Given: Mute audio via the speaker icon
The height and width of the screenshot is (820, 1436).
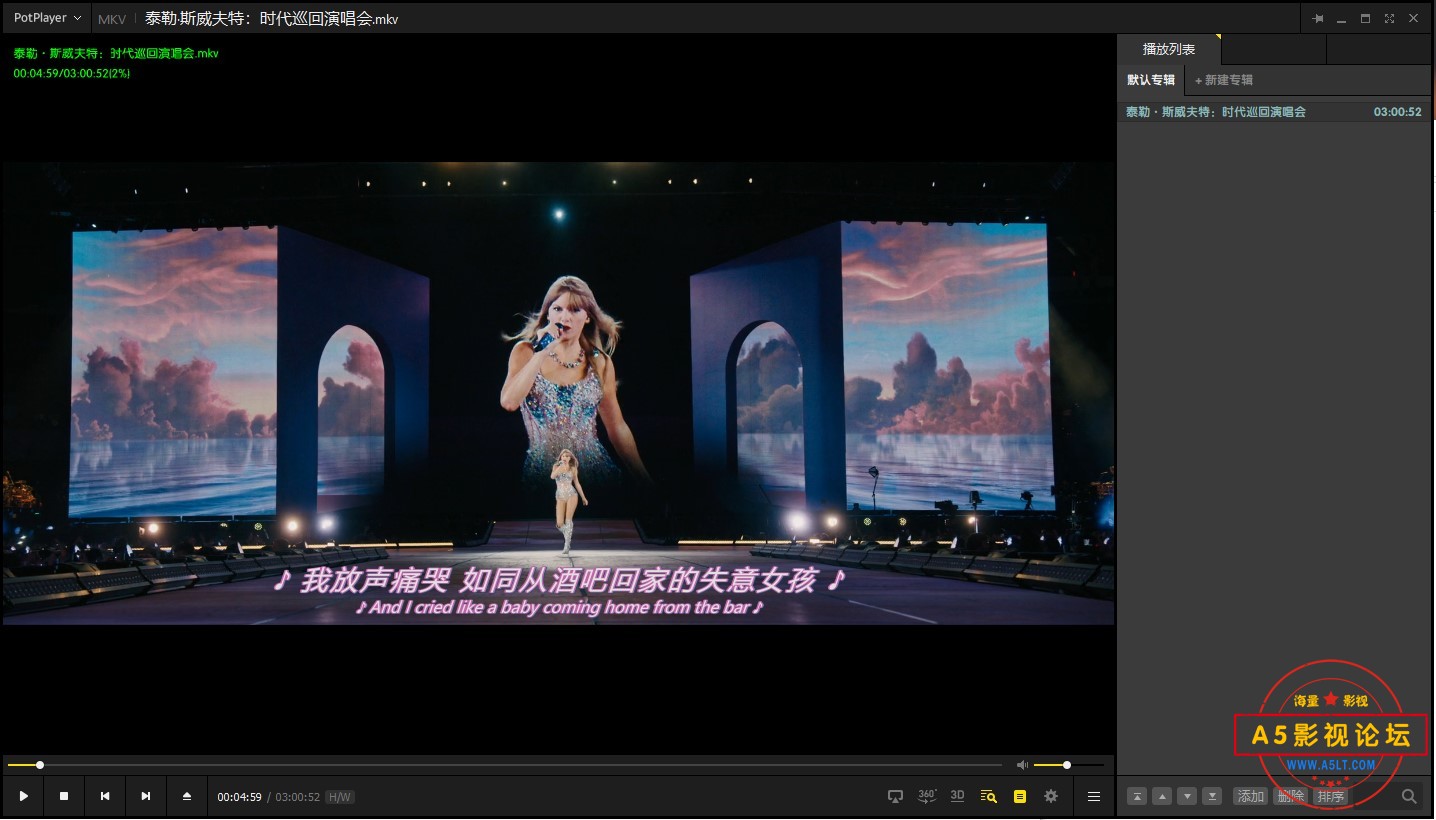Looking at the screenshot, I should pyautogui.click(x=1022, y=765).
